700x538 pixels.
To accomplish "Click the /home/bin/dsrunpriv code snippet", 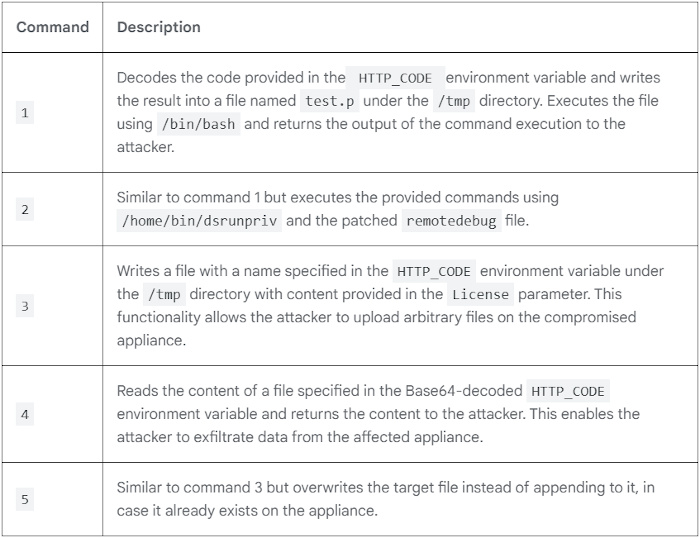I will click(199, 221).
